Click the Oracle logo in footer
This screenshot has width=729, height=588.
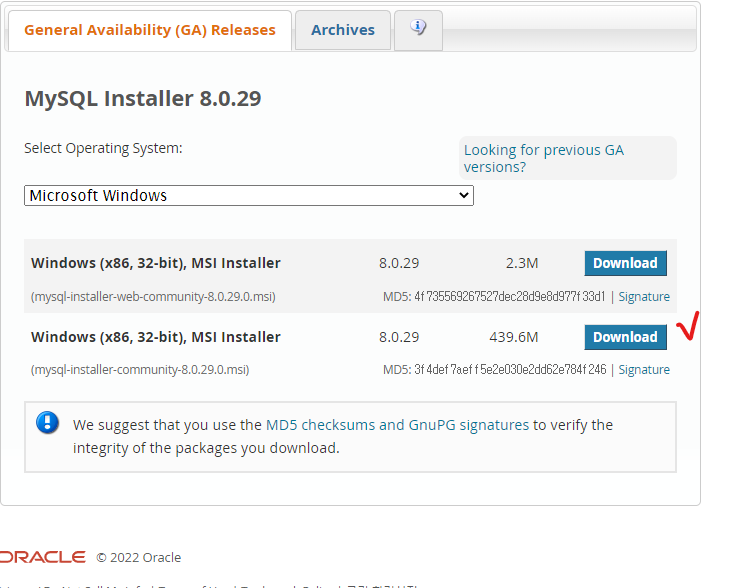click(43, 557)
